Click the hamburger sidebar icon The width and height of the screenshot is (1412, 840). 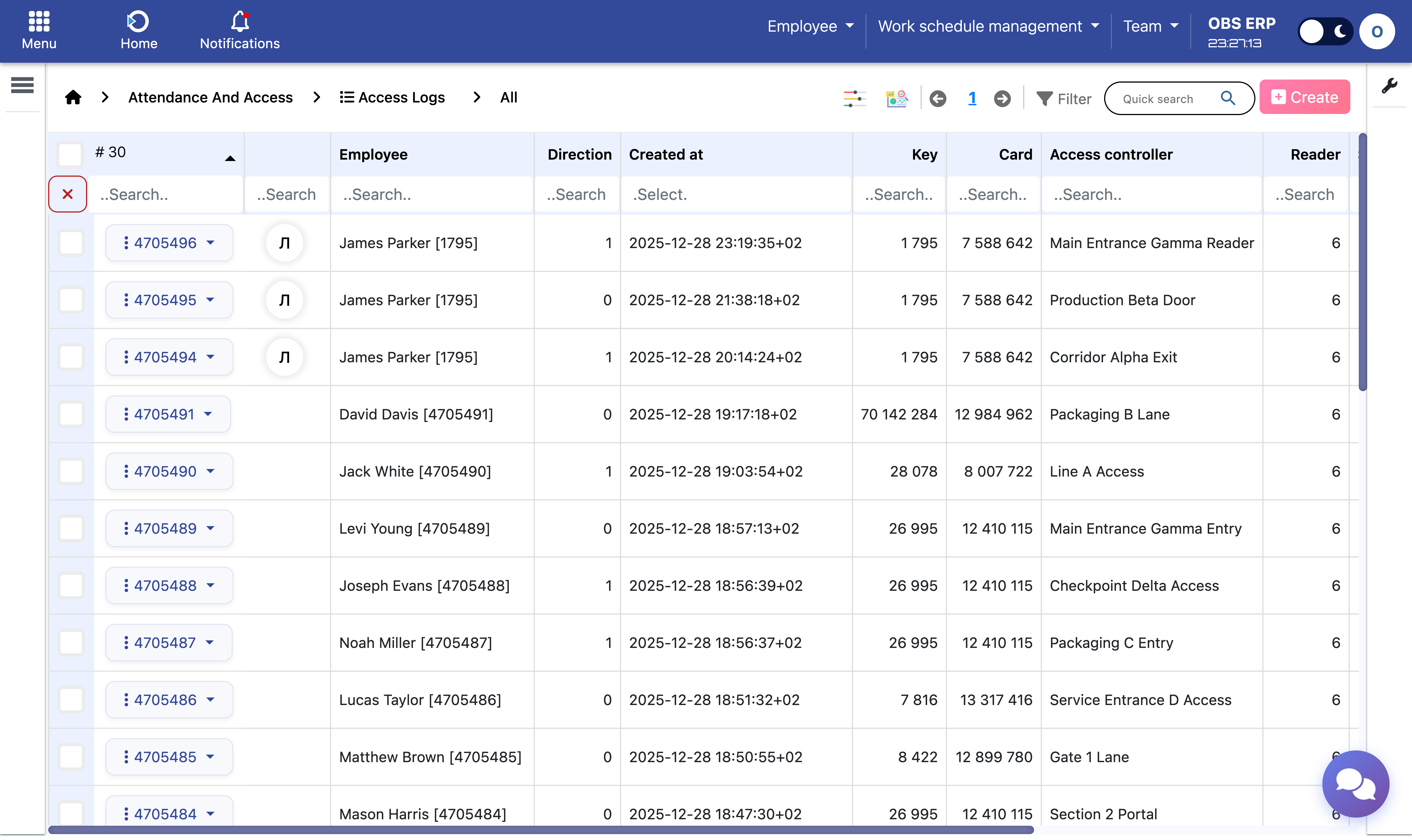click(22, 85)
